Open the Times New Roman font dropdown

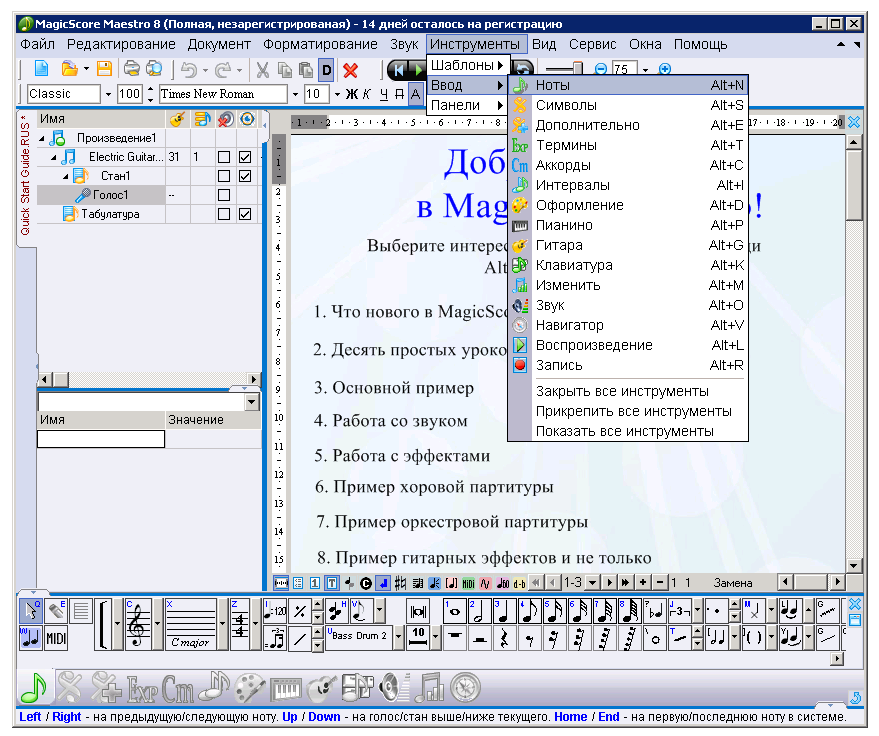point(295,94)
